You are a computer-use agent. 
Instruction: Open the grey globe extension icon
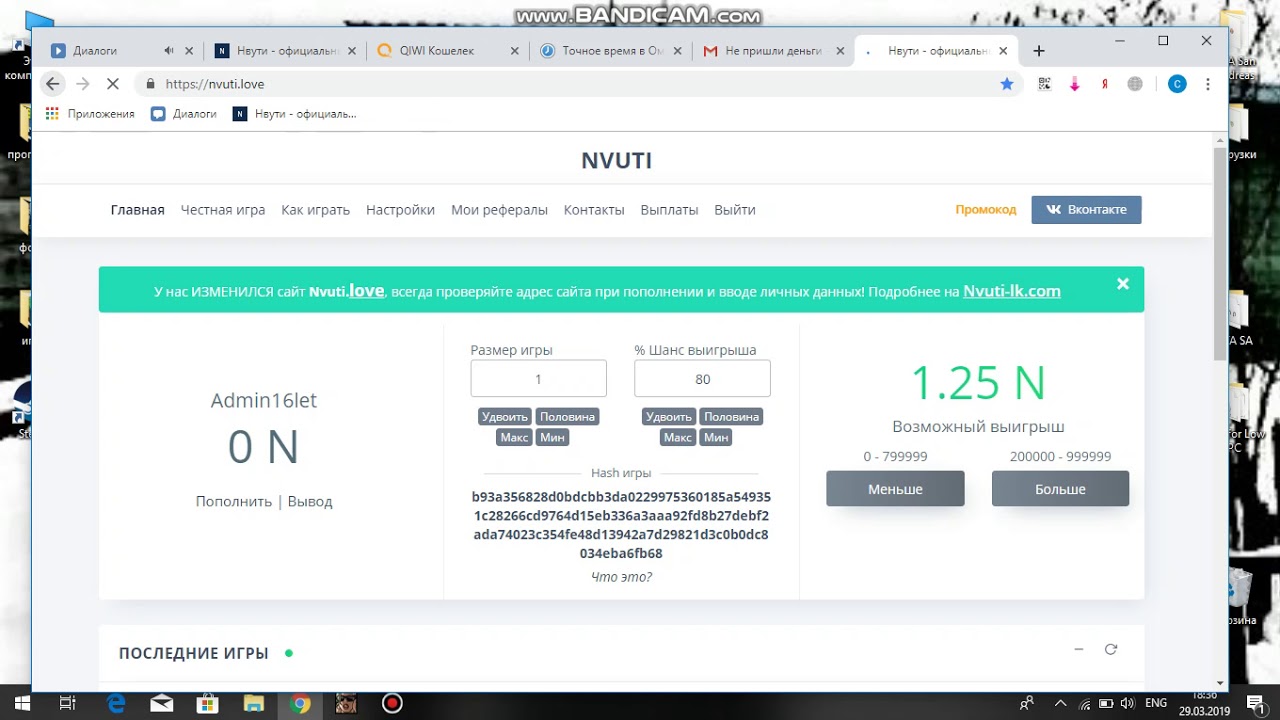tap(1135, 84)
